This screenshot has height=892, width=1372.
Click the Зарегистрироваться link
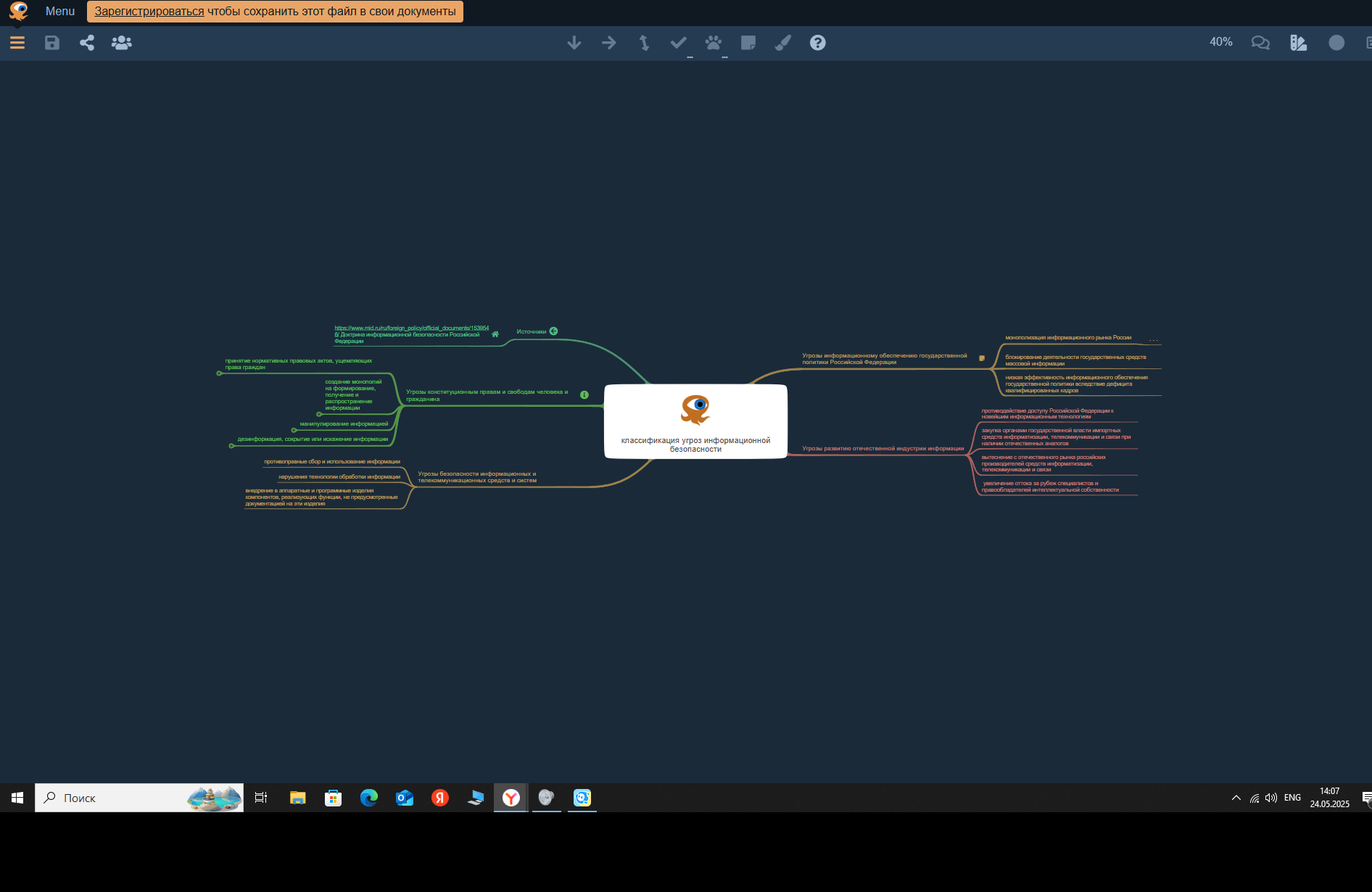coord(149,12)
